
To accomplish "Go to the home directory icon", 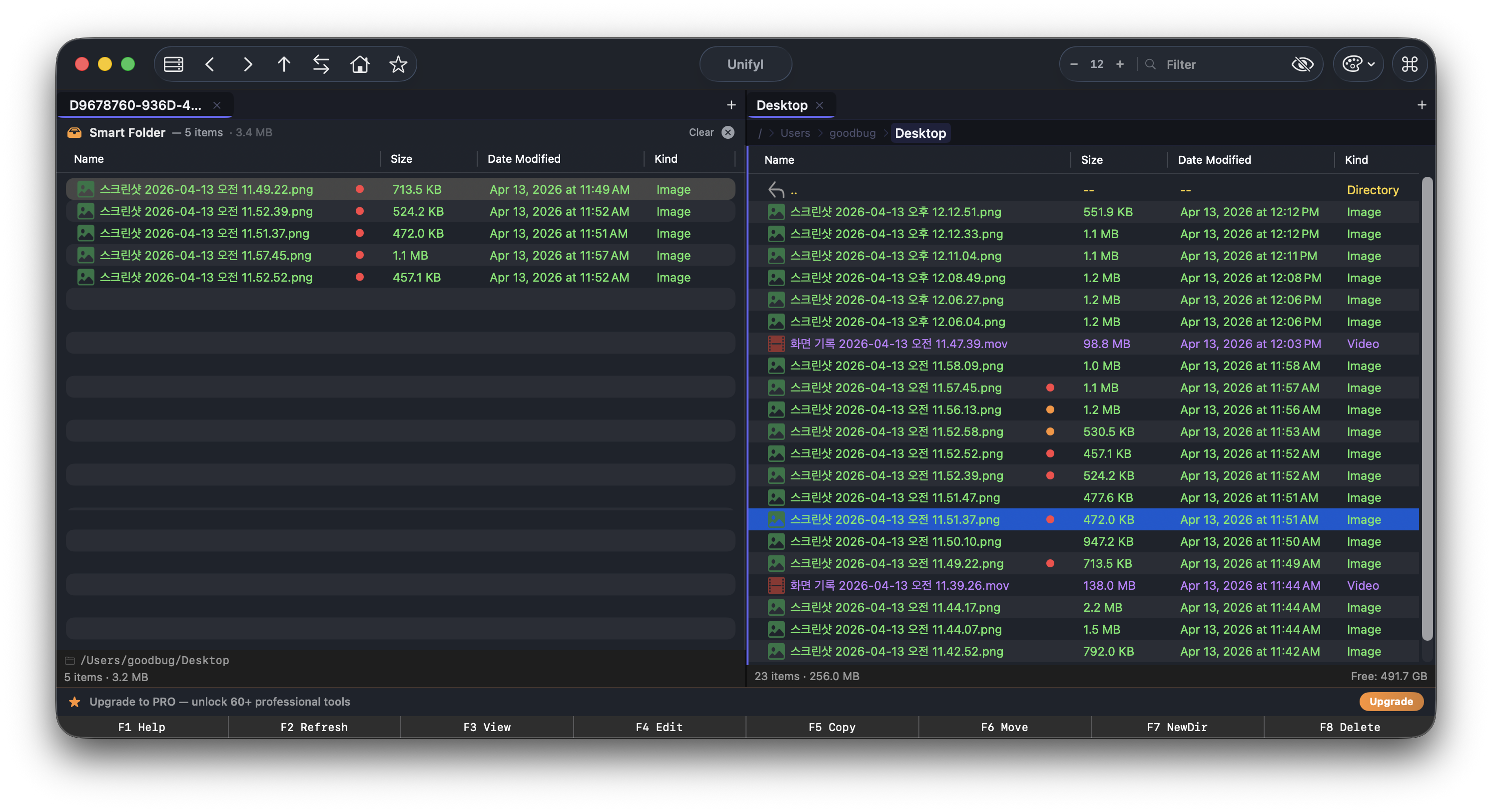I will 360,64.
